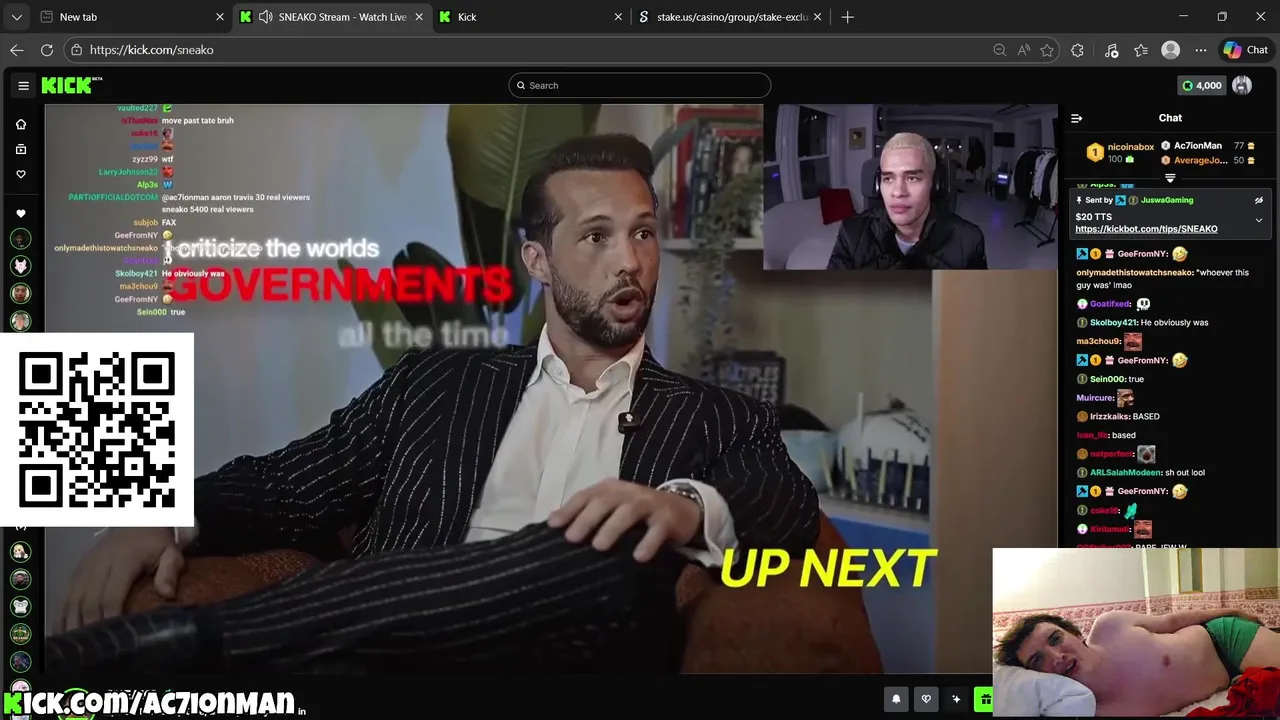Screen dimensions: 1280x720
Task: Open the Kick hamburger menu
Action: coord(23,85)
